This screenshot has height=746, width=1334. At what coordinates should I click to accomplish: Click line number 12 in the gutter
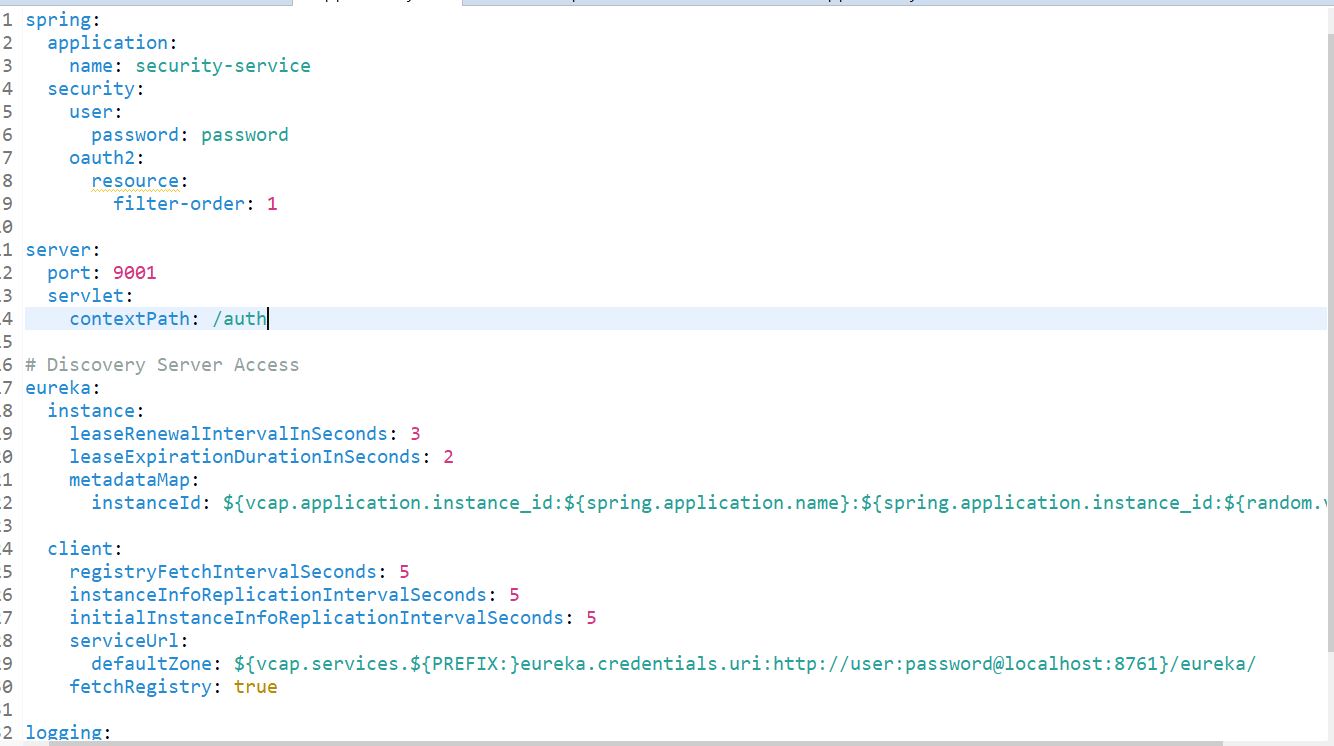coord(7,272)
